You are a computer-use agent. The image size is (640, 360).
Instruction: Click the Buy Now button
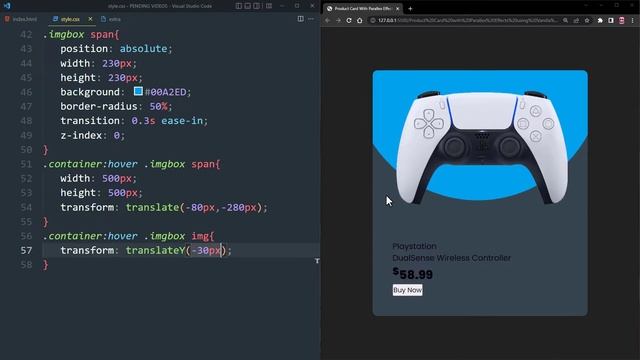(x=407, y=290)
